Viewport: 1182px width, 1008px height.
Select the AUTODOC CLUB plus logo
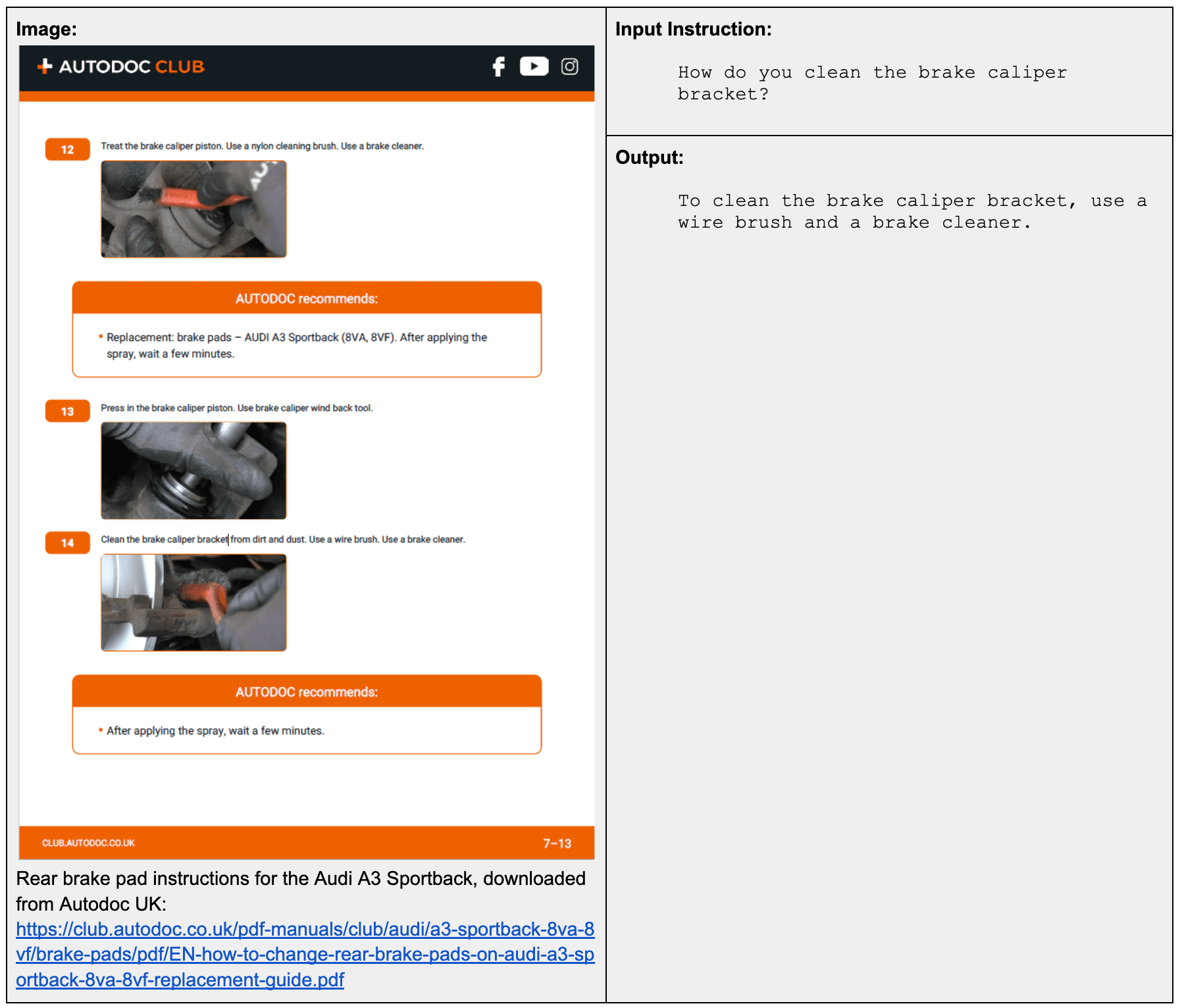pyautogui.click(x=43, y=66)
